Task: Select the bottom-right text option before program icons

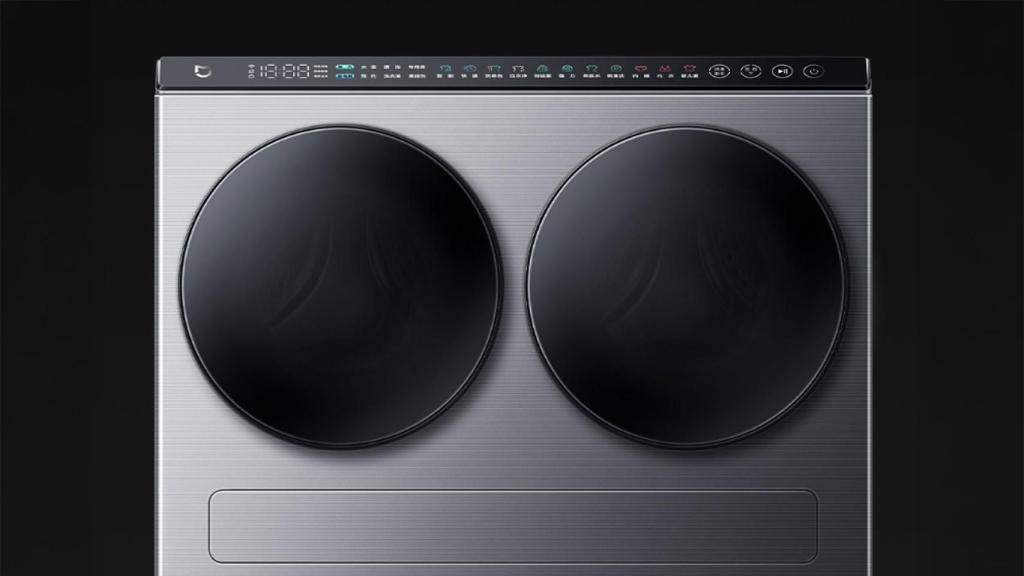Action: tap(417, 76)
